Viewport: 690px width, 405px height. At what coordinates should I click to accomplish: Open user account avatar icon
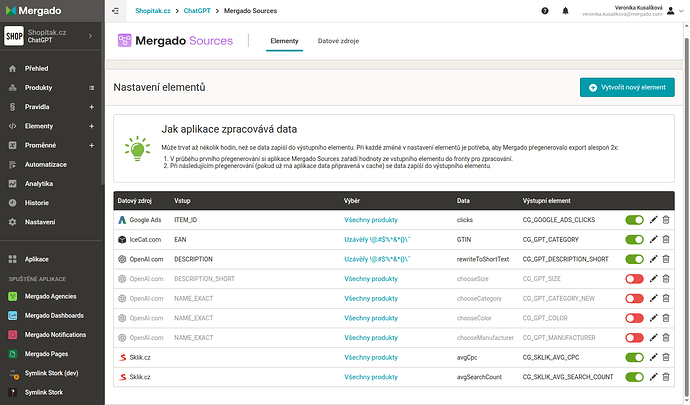point(671,11)
